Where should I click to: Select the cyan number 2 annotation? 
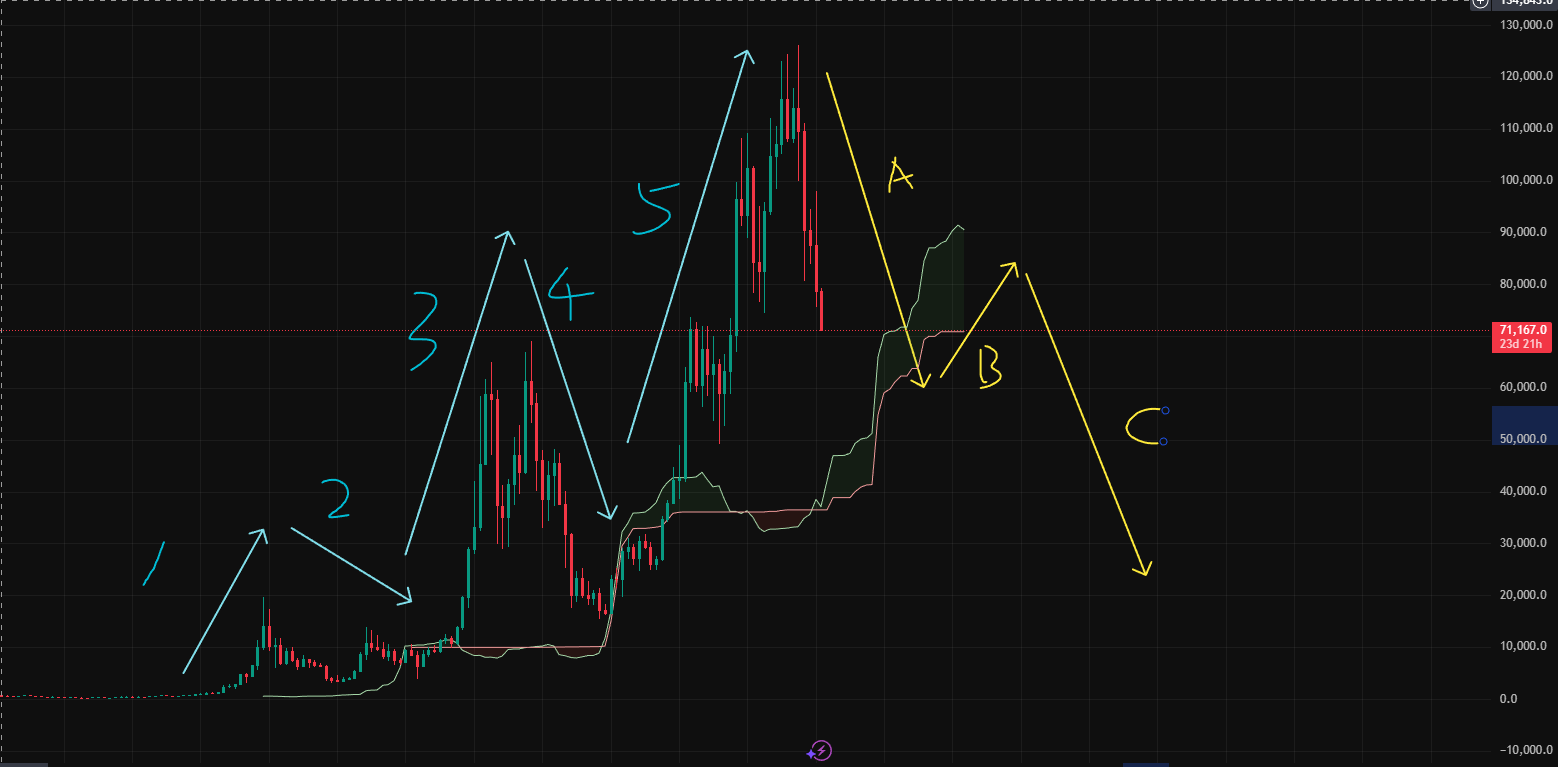point(336,500)
